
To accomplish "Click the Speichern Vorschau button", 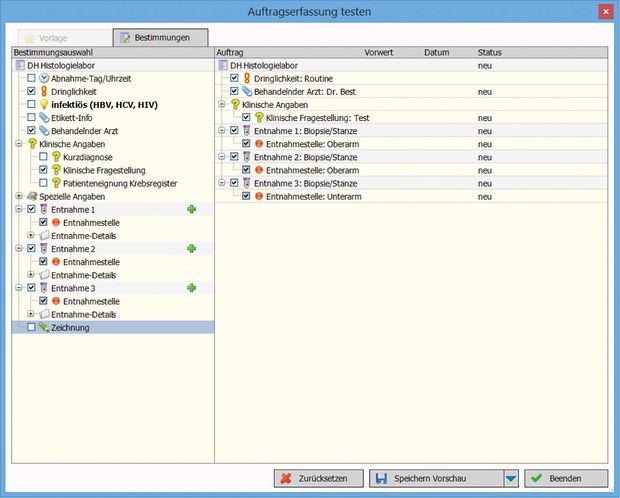I will coord(437,479).
